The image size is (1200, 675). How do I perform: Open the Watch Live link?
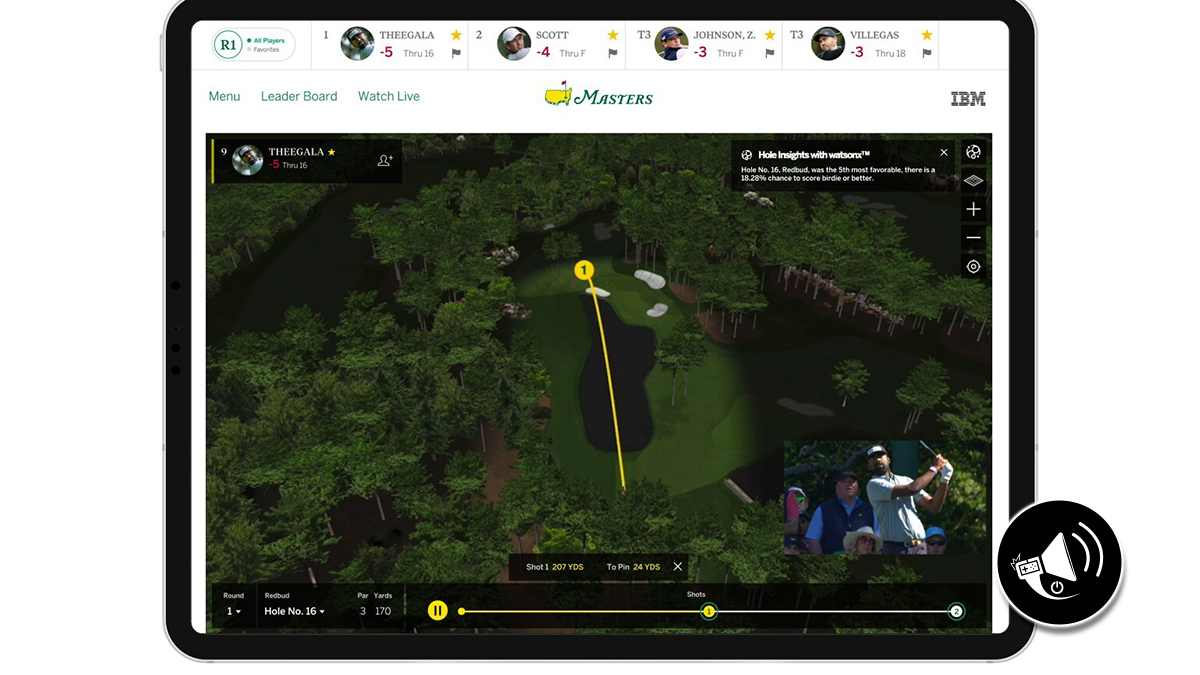pos(389,96)
